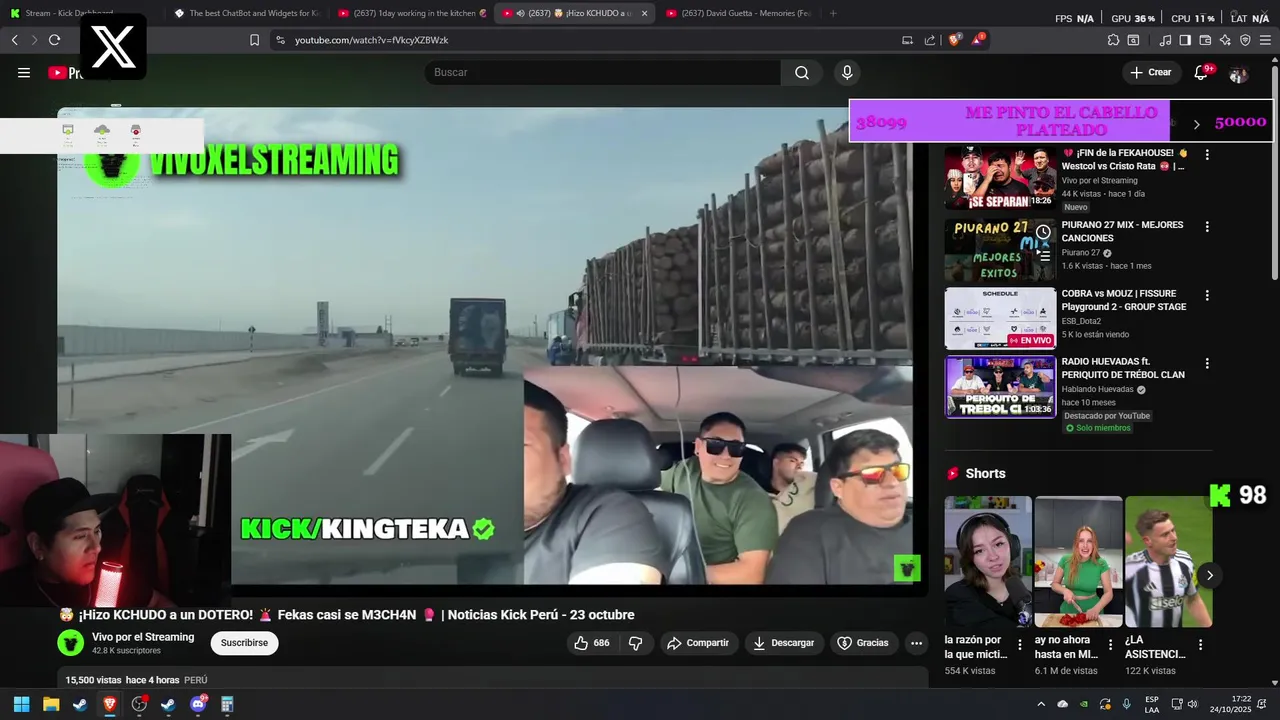
Task: Click the volume speaker tray icon
Action: tap(1192, 704)
